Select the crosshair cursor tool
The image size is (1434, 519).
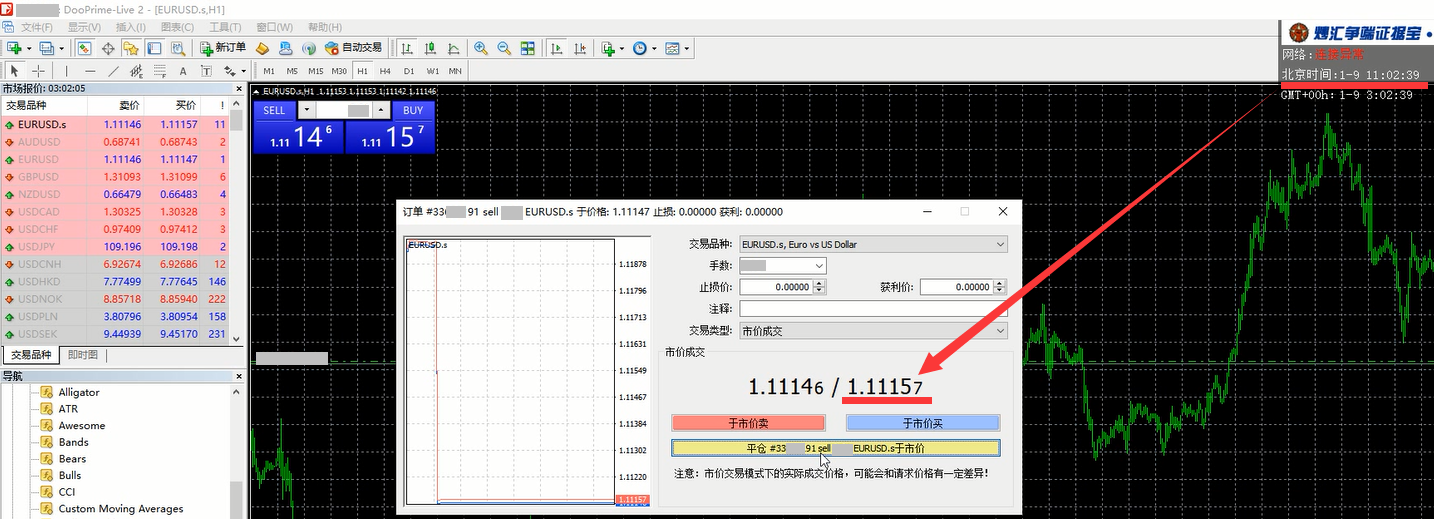click(x=39, y=71)
